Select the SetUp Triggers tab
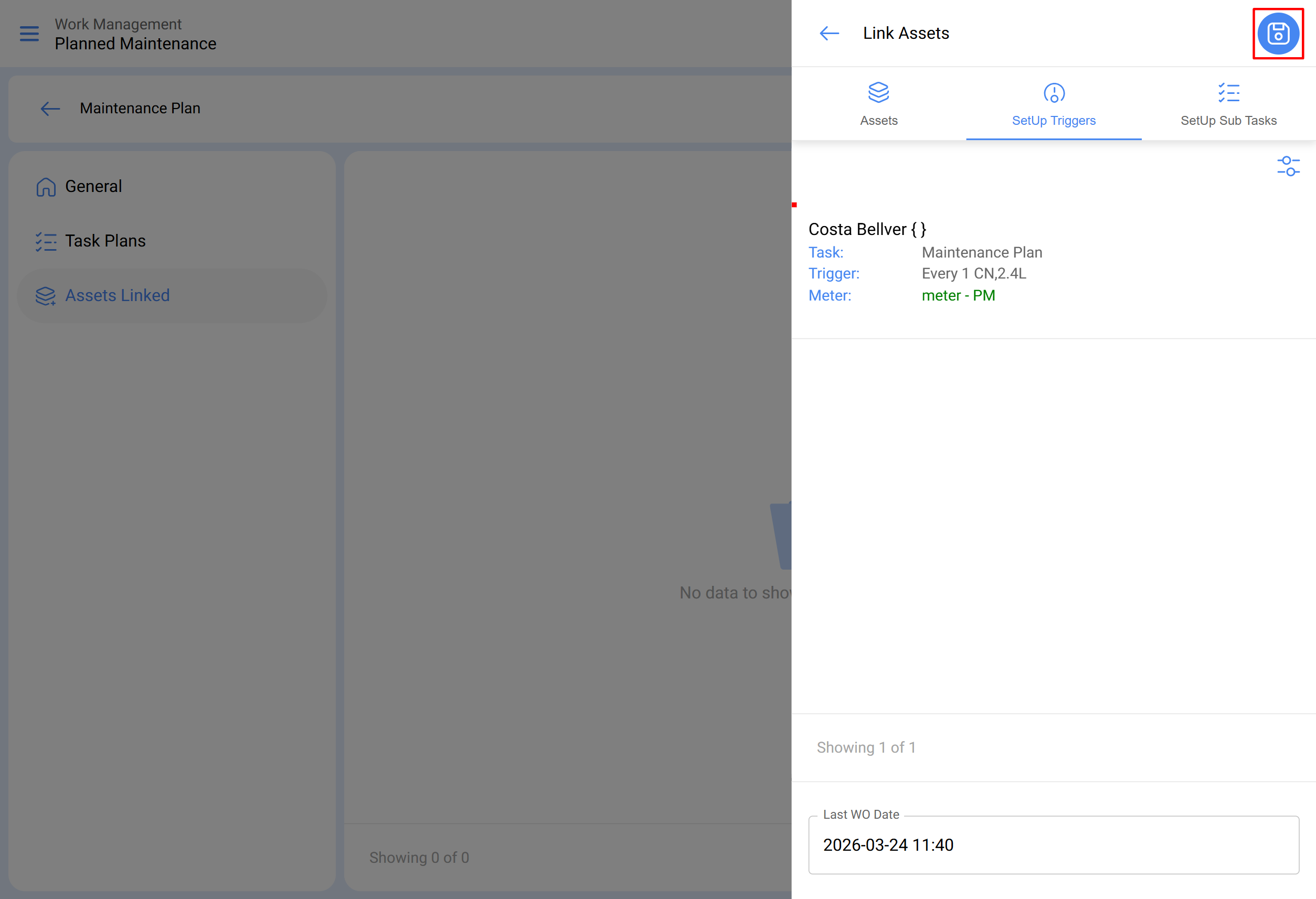This screenshot has height=899, width=1316. (1053, 121)
